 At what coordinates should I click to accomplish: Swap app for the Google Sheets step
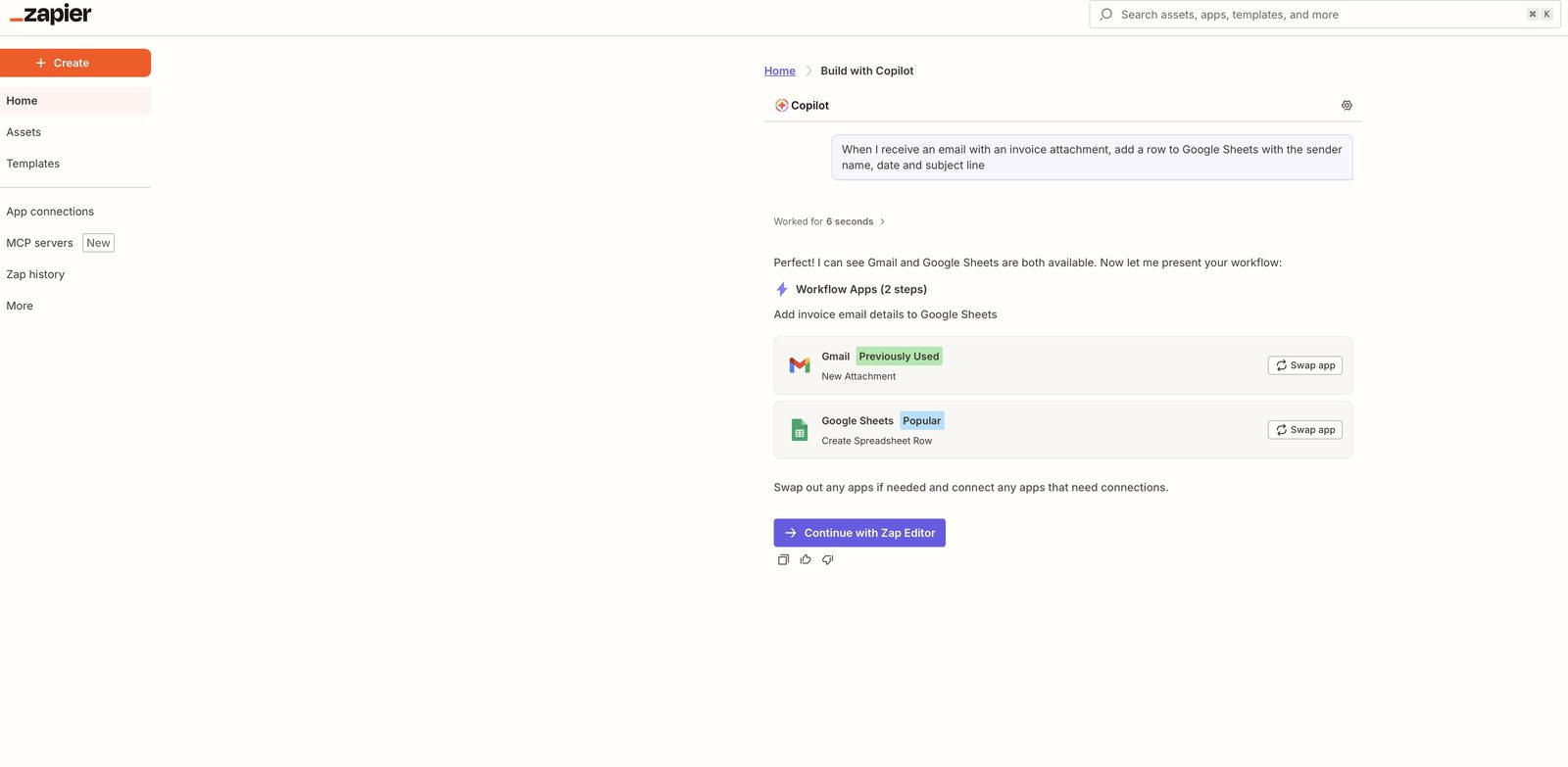(x=1304, y=430)
